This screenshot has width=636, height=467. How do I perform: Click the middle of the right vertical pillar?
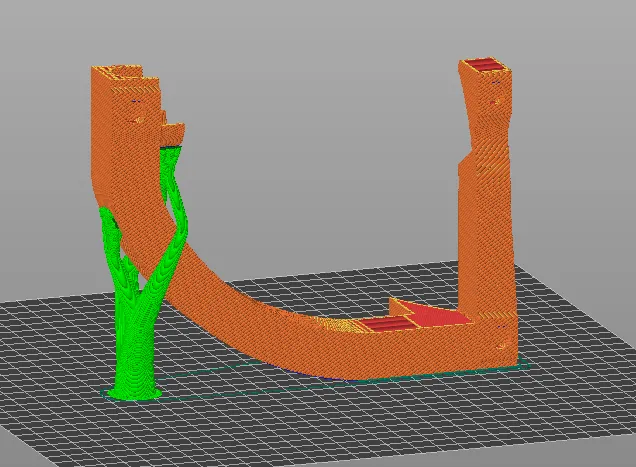(485, 230)
